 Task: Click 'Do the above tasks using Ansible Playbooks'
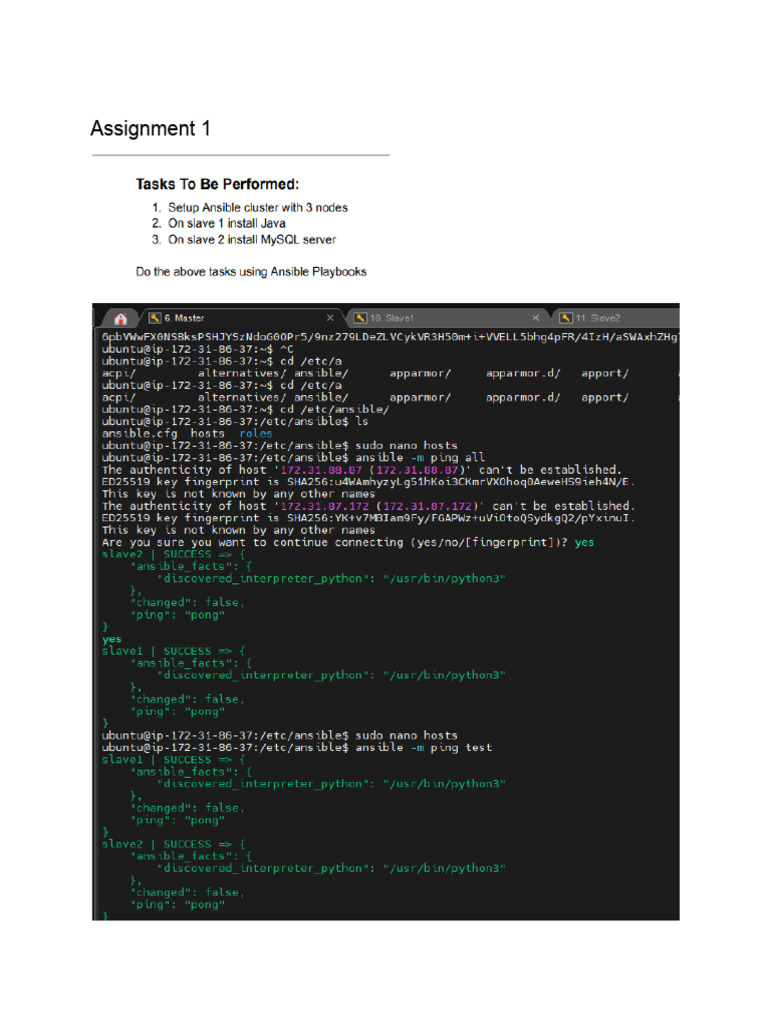pyautogui.click(x=251, y=272)
